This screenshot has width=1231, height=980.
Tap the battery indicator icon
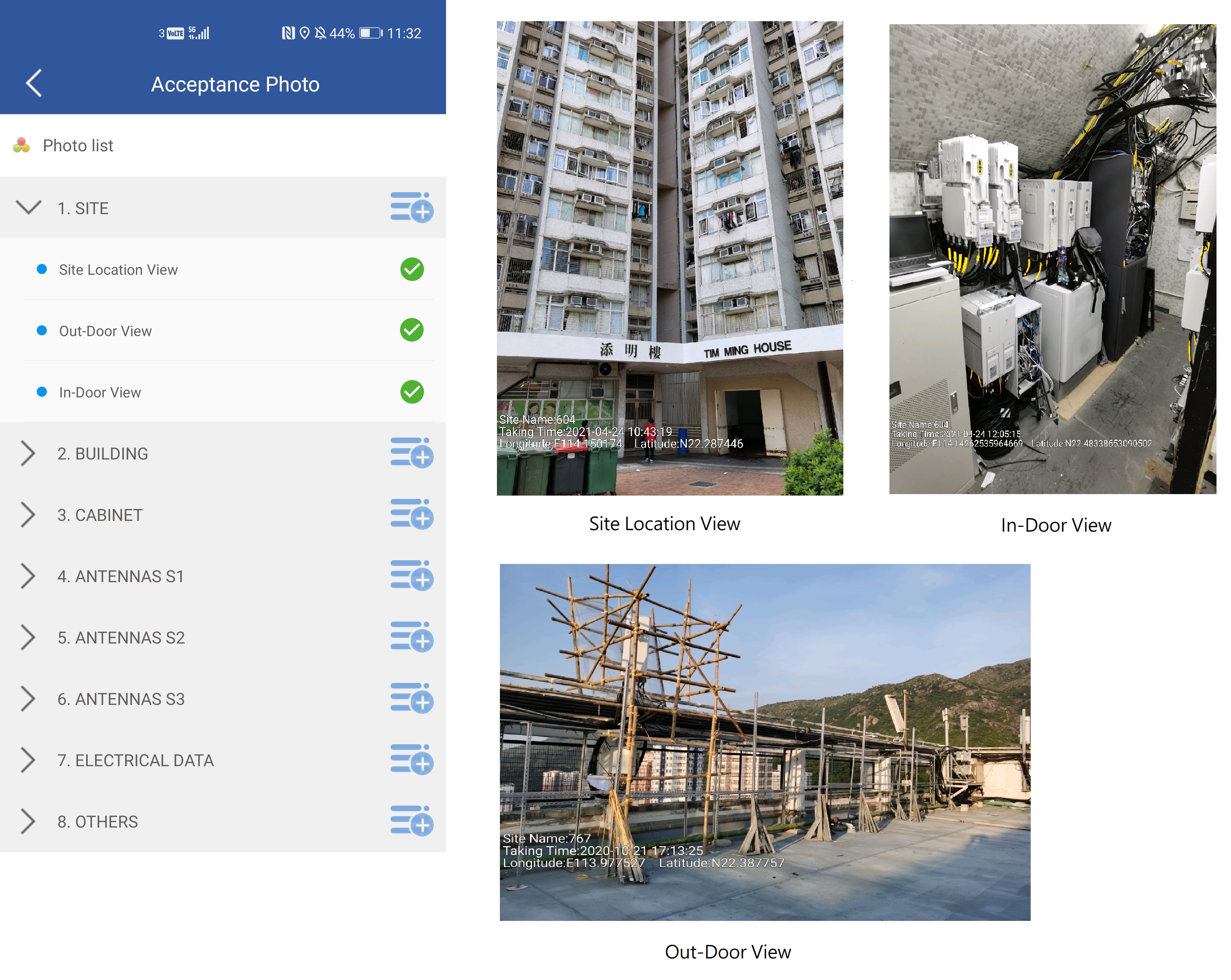[x=371, y=33]
